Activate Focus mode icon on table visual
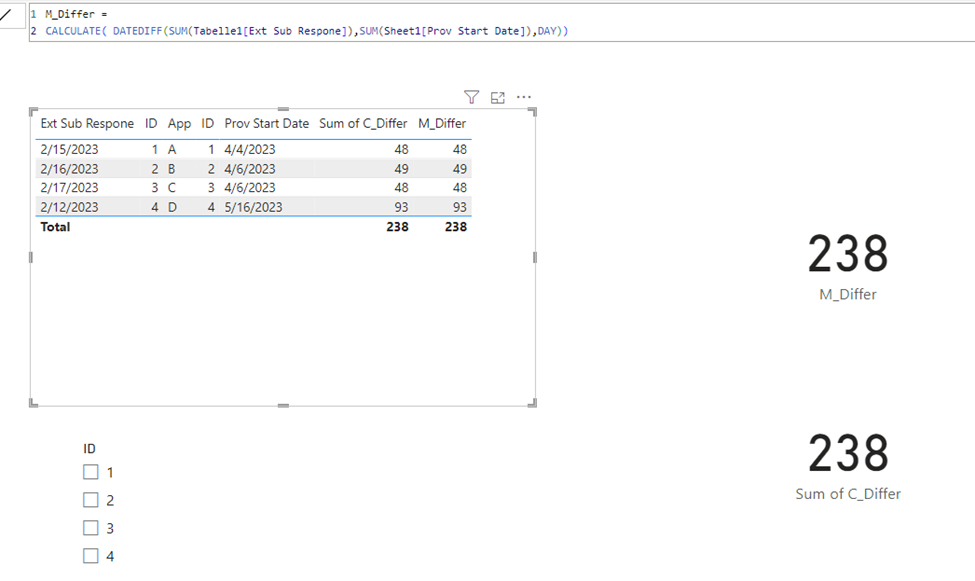 pyautogui.click(x=497, y=98)
